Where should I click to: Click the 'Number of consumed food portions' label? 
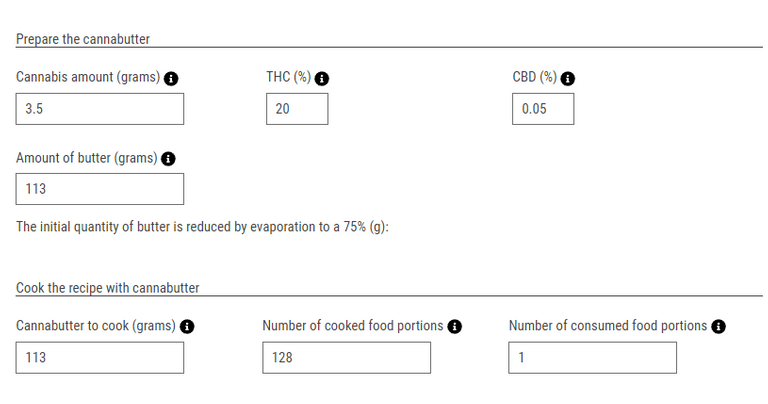(608, 326)
